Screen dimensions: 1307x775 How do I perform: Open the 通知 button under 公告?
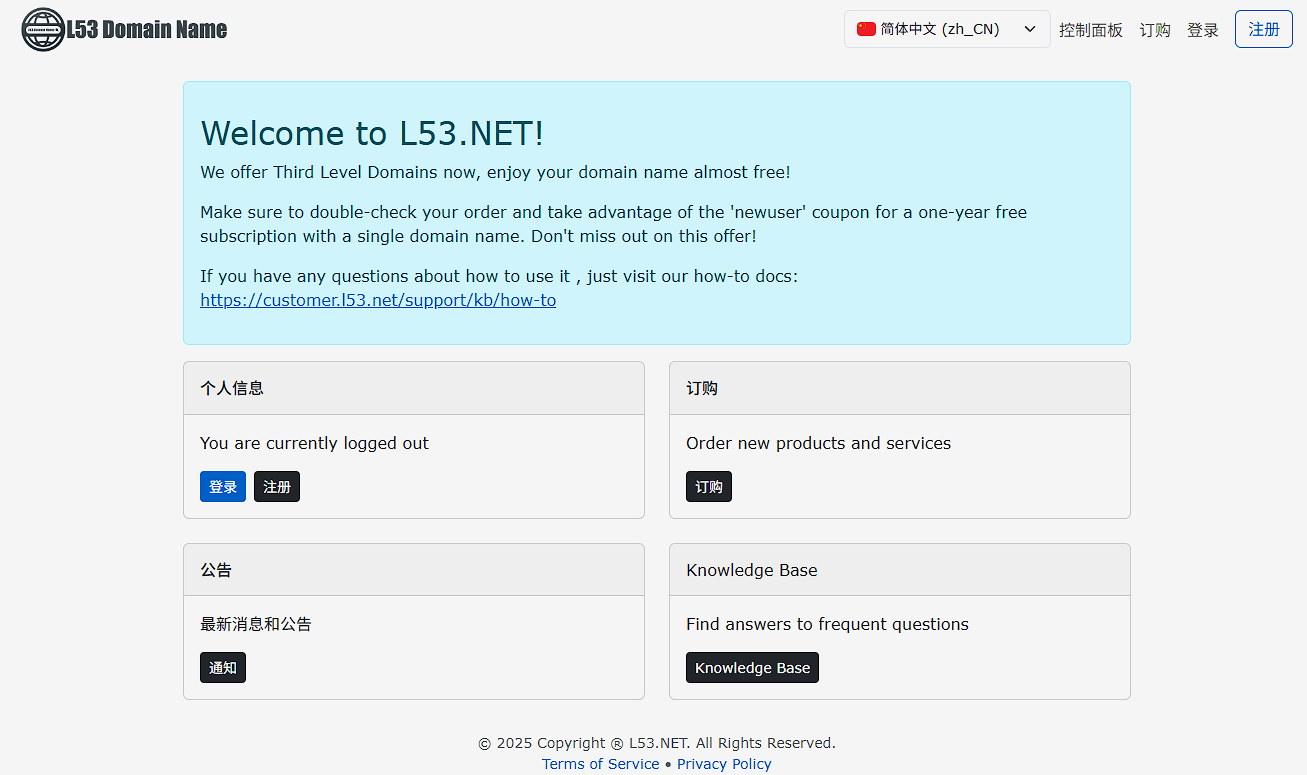(x=222, y=668)
